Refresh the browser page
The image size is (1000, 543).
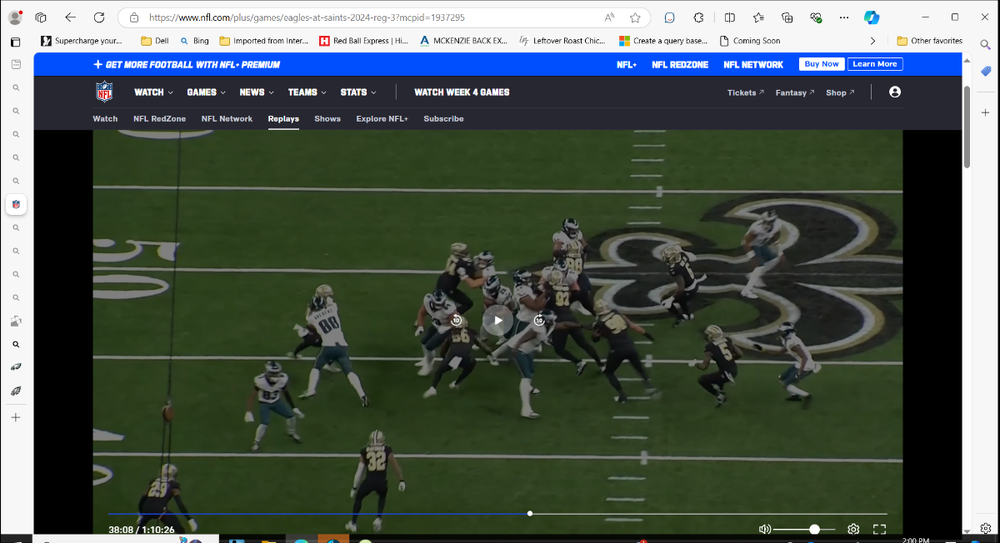[x=99, y=17]
